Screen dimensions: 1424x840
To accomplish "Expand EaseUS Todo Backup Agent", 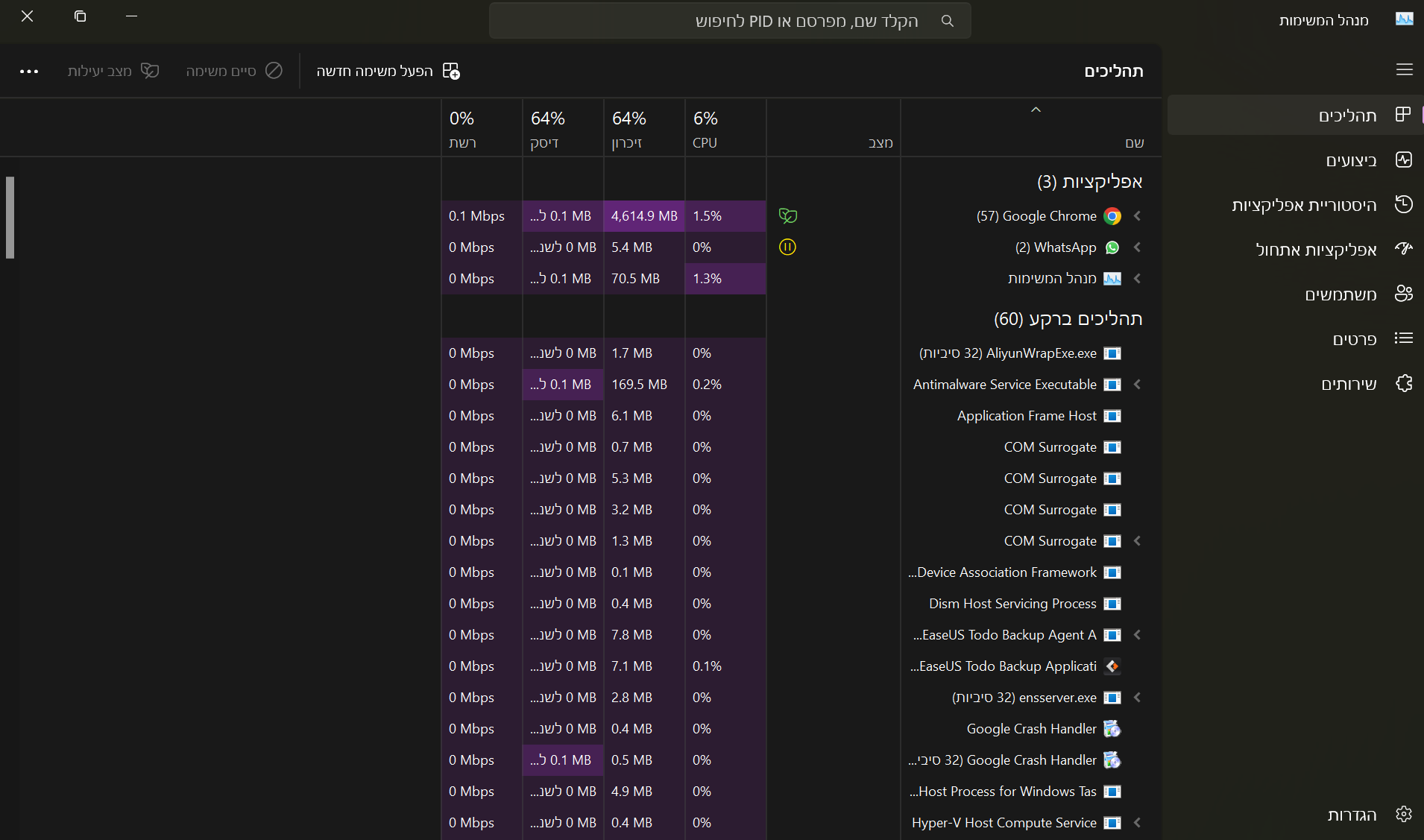I will (1137, 635).
